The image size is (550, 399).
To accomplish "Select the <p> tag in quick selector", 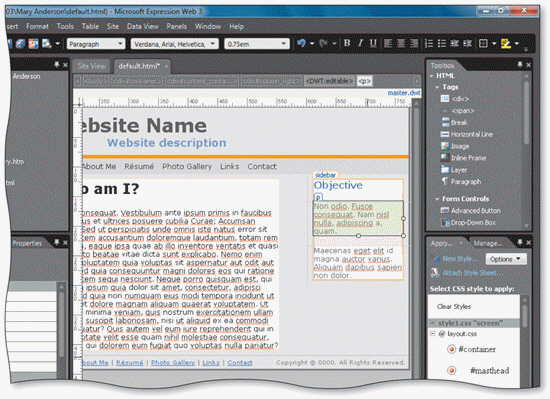I will [364, 81].
